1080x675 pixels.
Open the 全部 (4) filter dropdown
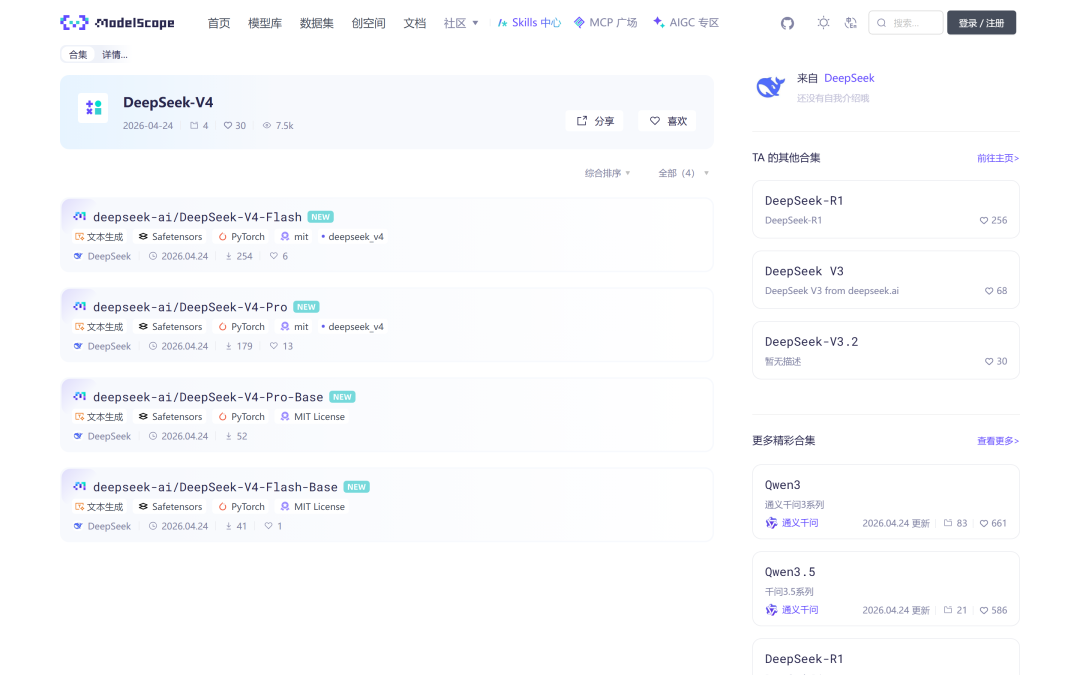coord(683,173)
